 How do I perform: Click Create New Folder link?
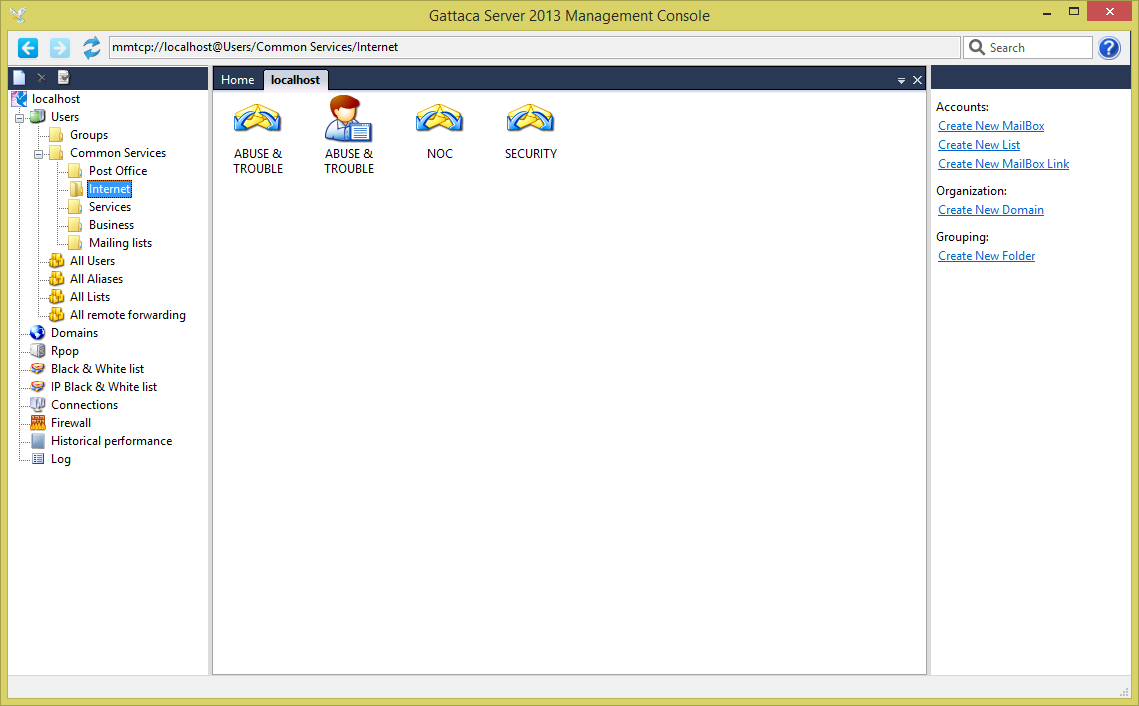(986, 256)
